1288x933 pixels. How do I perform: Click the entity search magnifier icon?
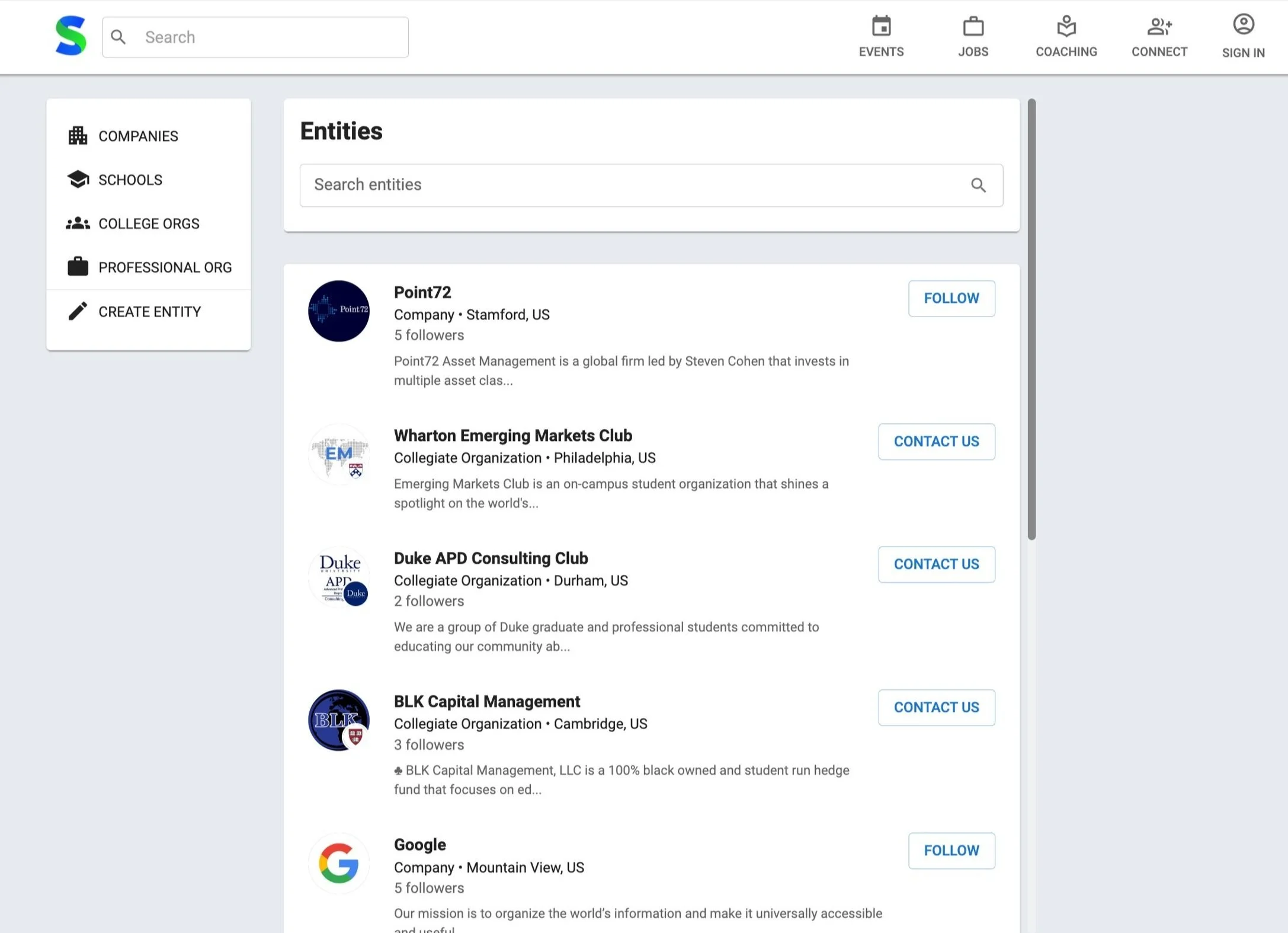coord(978,186)
